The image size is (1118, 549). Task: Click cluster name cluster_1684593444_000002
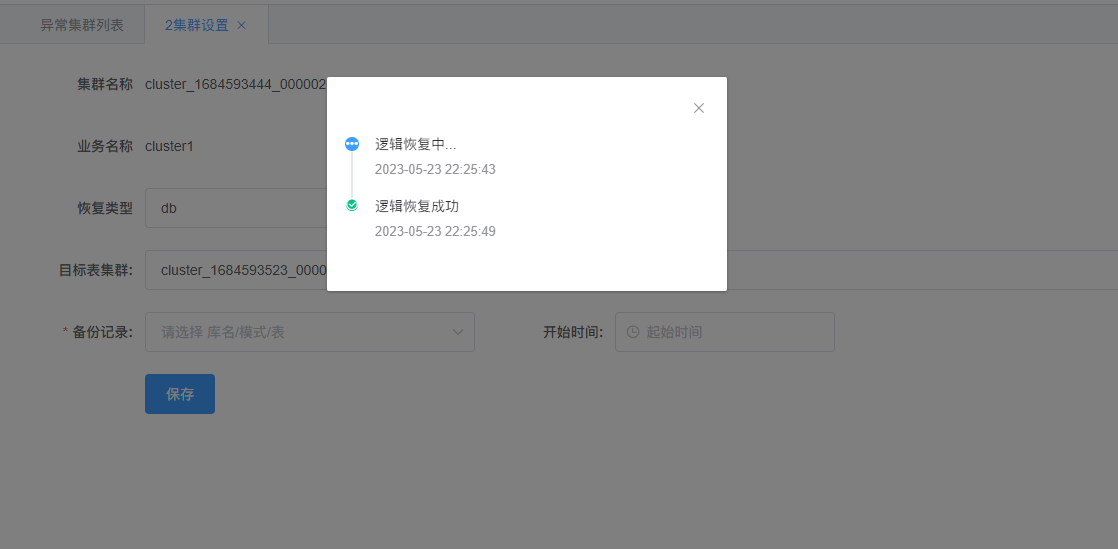click(x=235, y=84)
